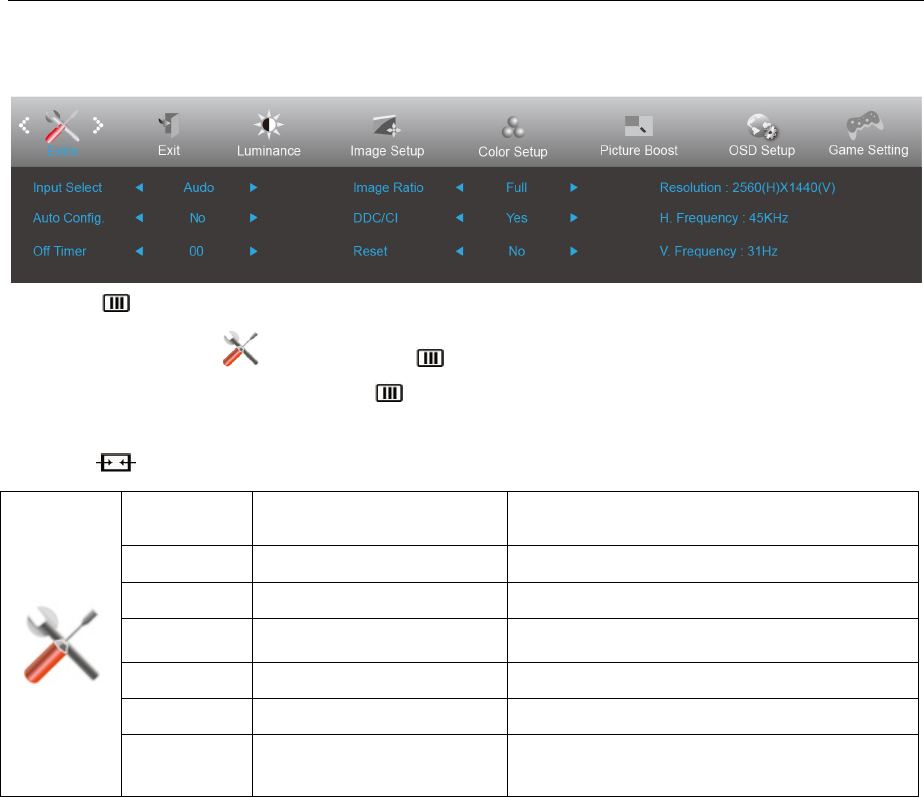
Task: Click the No value for Auto Config.
Action: 197,218
